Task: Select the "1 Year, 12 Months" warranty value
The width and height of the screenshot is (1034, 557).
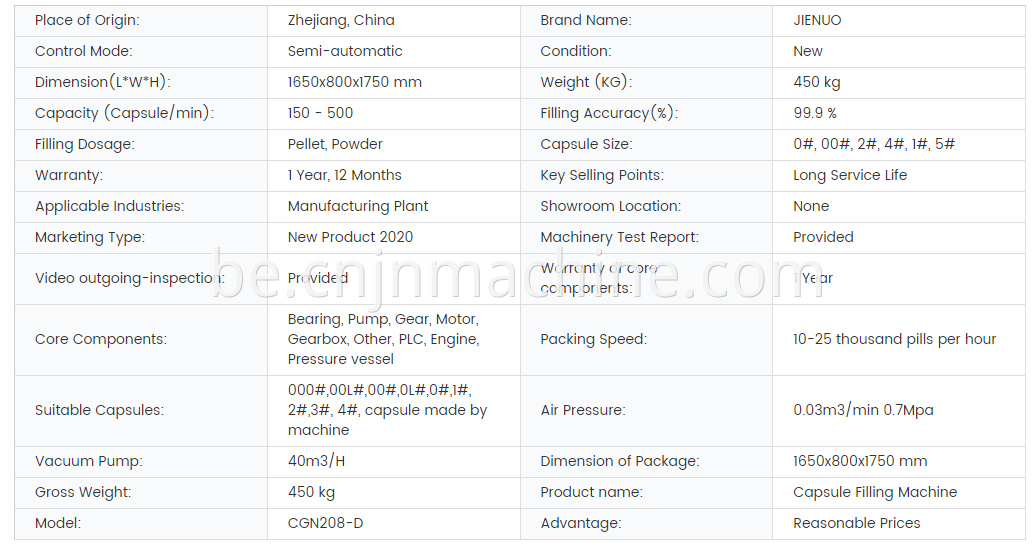Action: click(344, 175)
